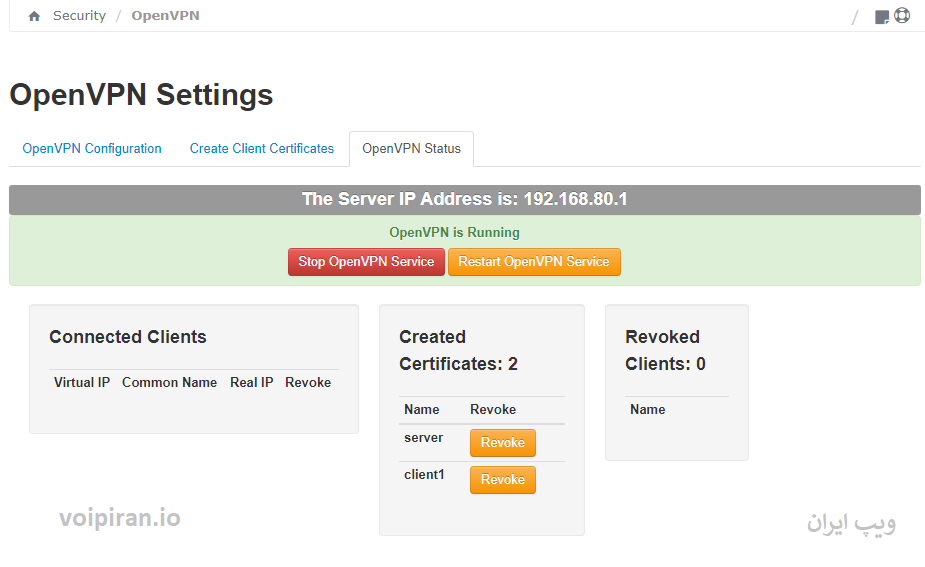Click Revoke header in Created Certificates
The height and width of the screenshot is (567, 925).
coord(493,409)
